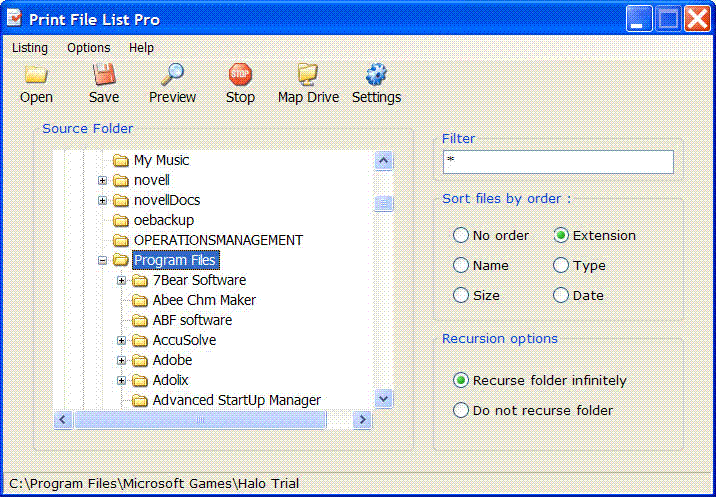Click the Adobe folder icon
Viewport: 716px width, 497px height.
pos(140,360)
